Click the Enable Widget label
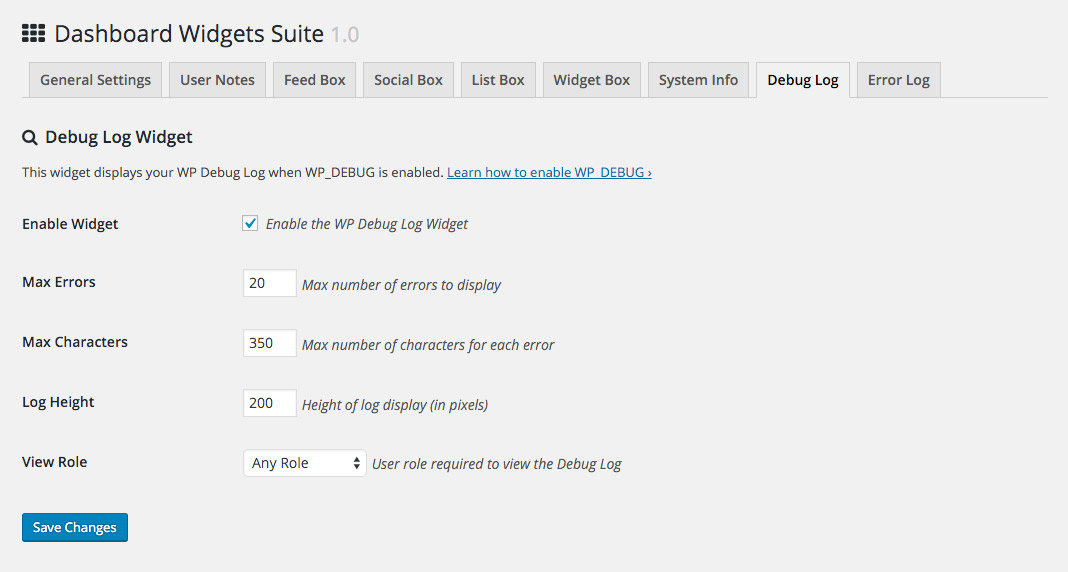Viewport: 1068px width, 572px height. click(70, 224)
